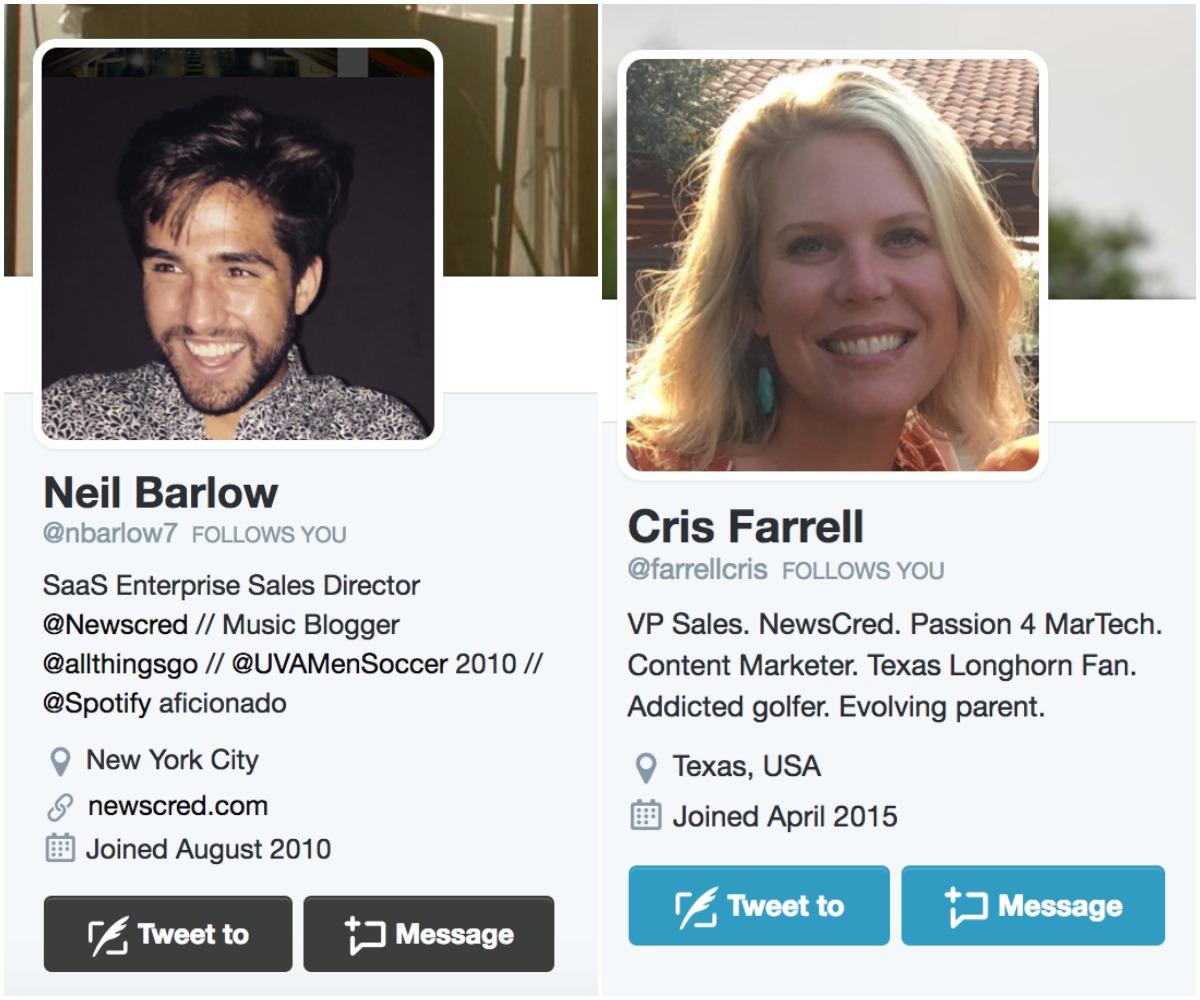The width and height of the screenshot is (1200, 1000).
Task: Click the message bubble icon on Neil's Message button
Action: 365,935
